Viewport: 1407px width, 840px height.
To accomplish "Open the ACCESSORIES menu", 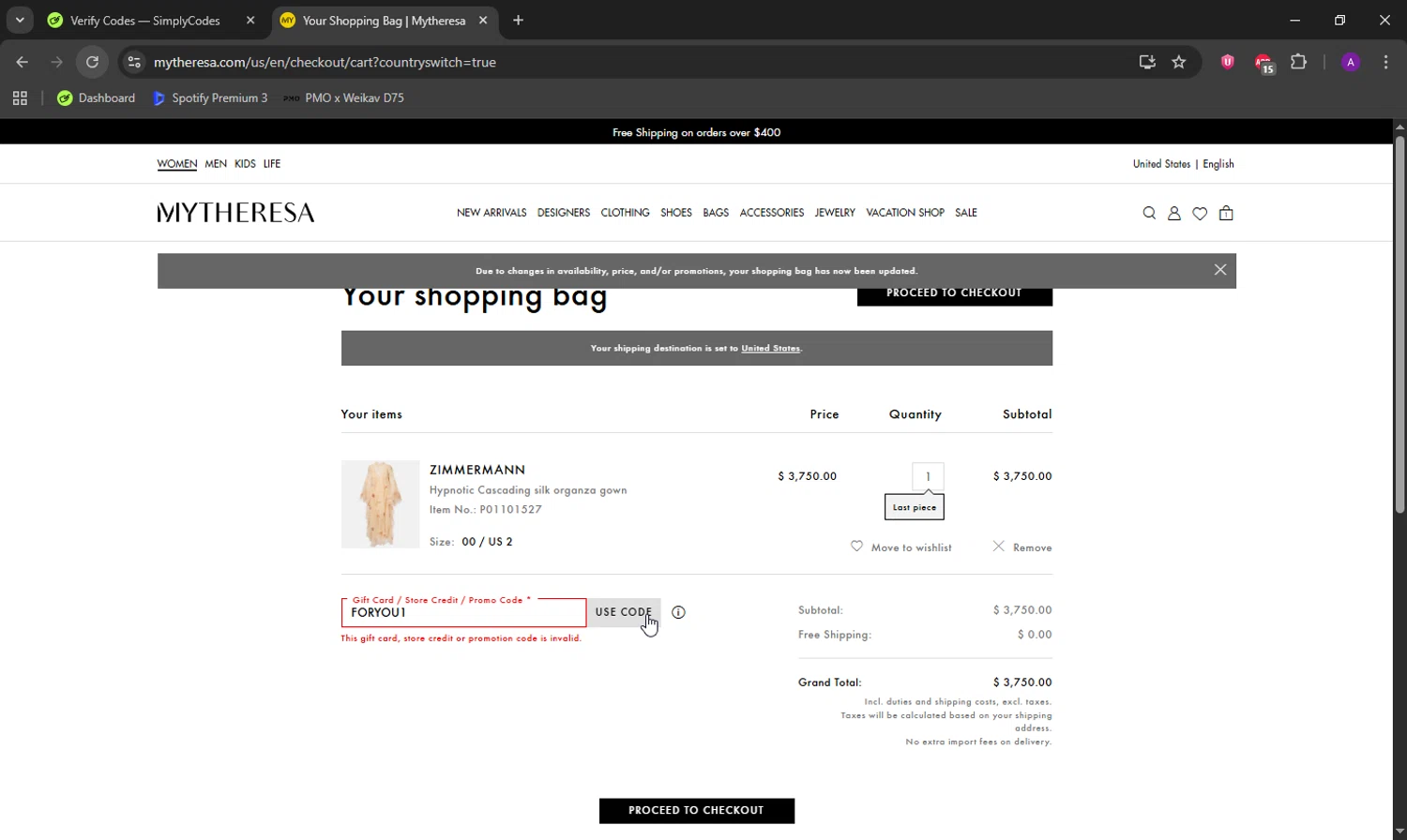I will coord(772,213).
